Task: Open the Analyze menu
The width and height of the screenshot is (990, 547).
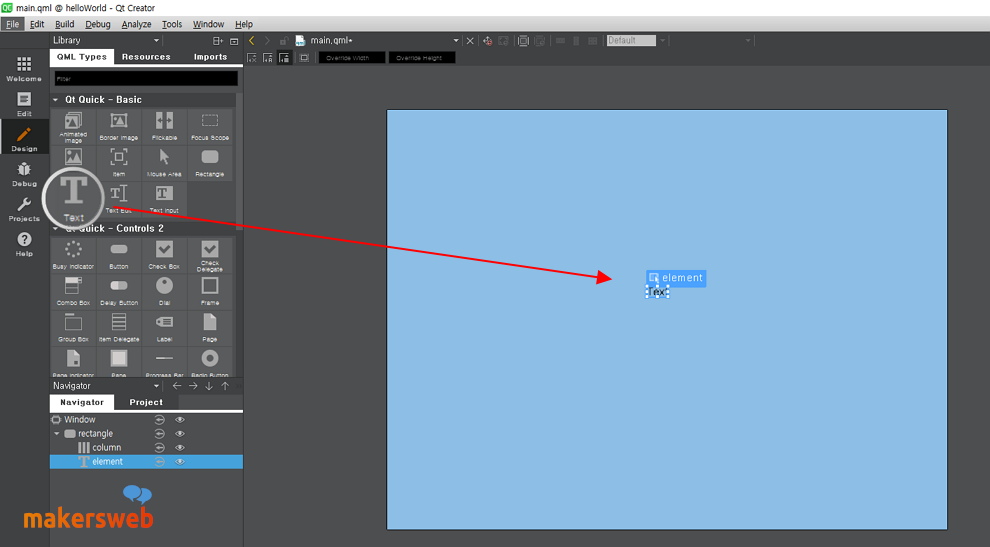Action: (x=136, y=24)
